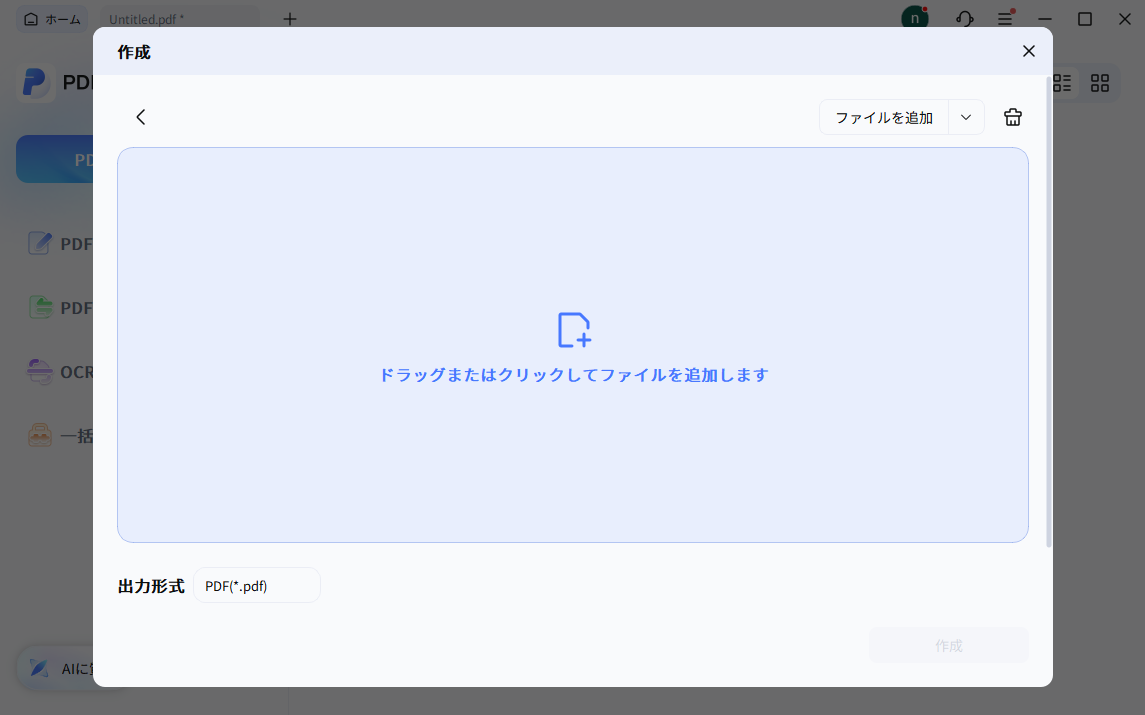The width and height of the screenshot is (1145, 715).
Task: Clear file list with trash bin icon
Action: tap(1012, 117)
